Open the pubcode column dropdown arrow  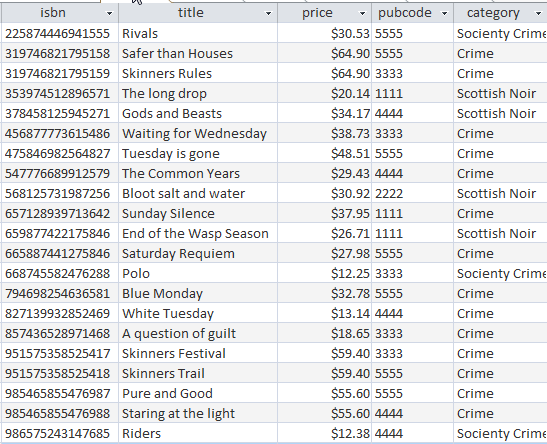[444, 14]
